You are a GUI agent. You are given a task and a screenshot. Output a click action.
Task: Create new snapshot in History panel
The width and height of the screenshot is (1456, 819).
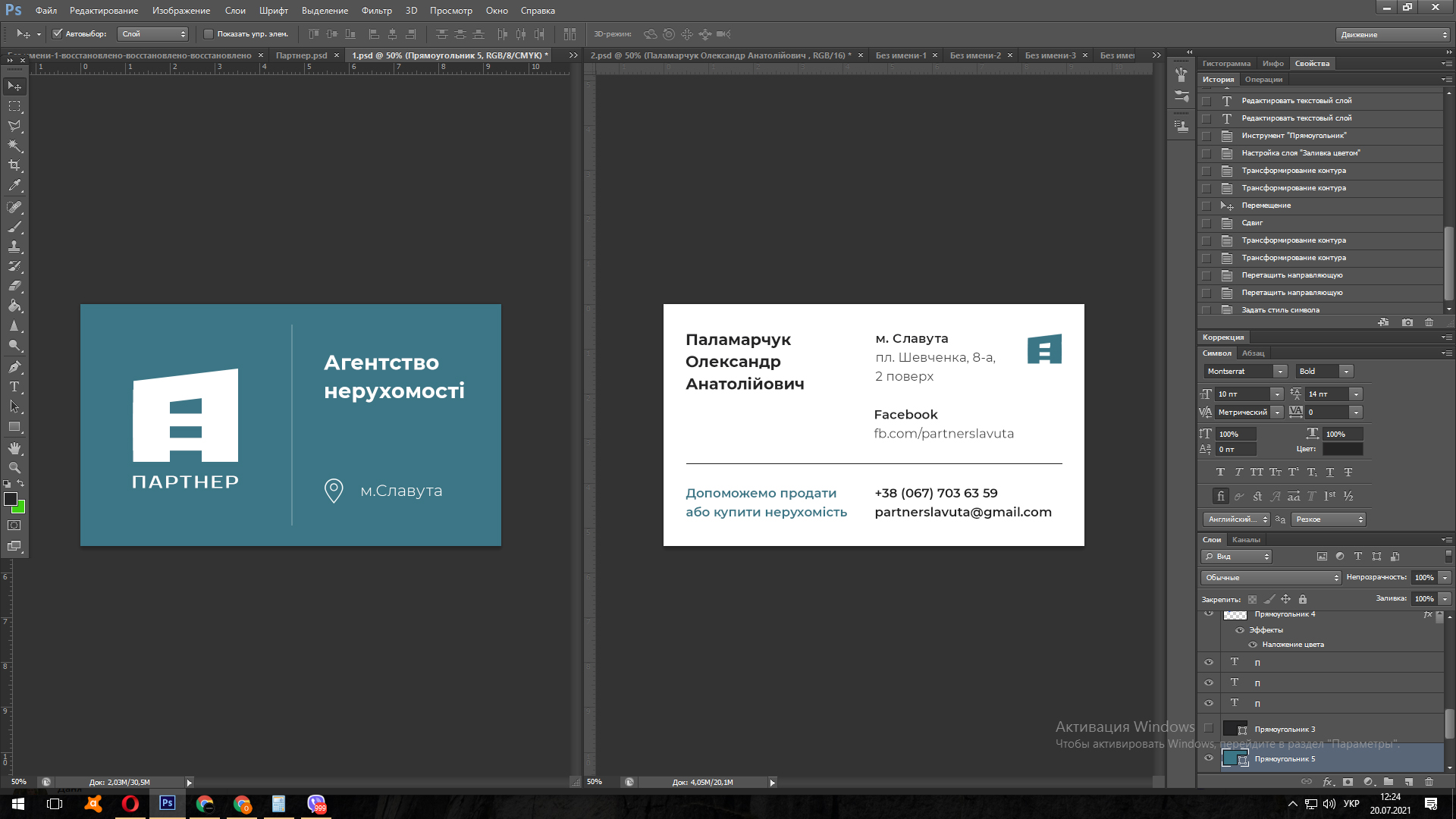[1407, 322]
